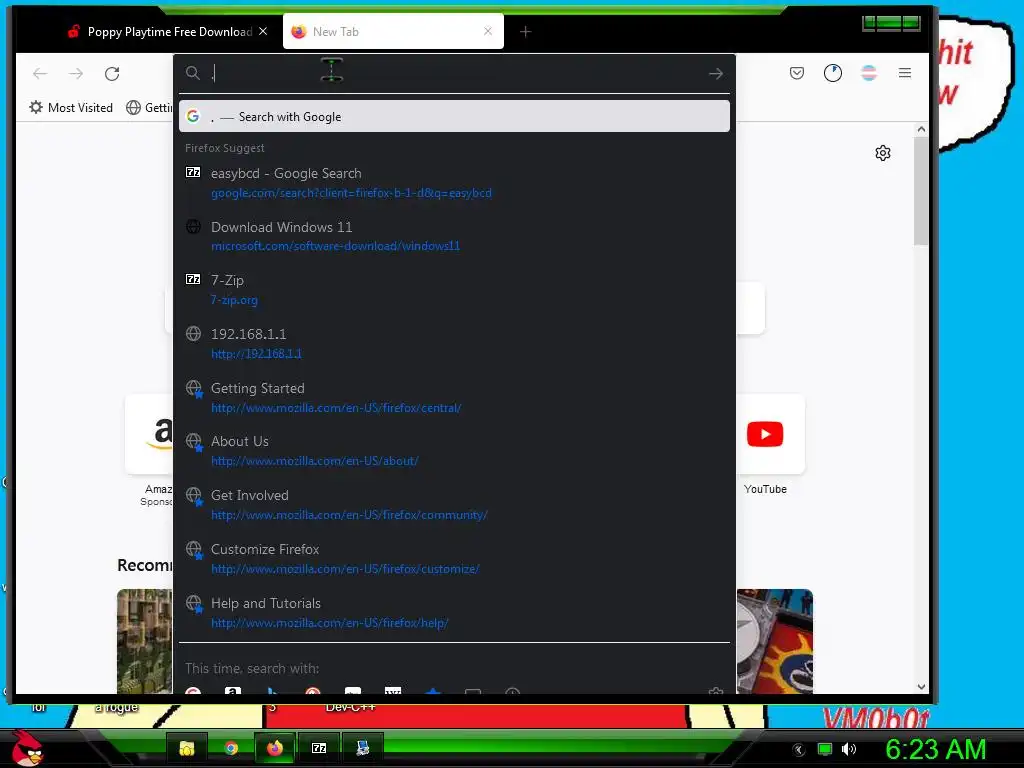This screenshot has width=1024, height=768.
Task: Click the globe icon beside 192.168.1.1
Action: click(193, 334)
